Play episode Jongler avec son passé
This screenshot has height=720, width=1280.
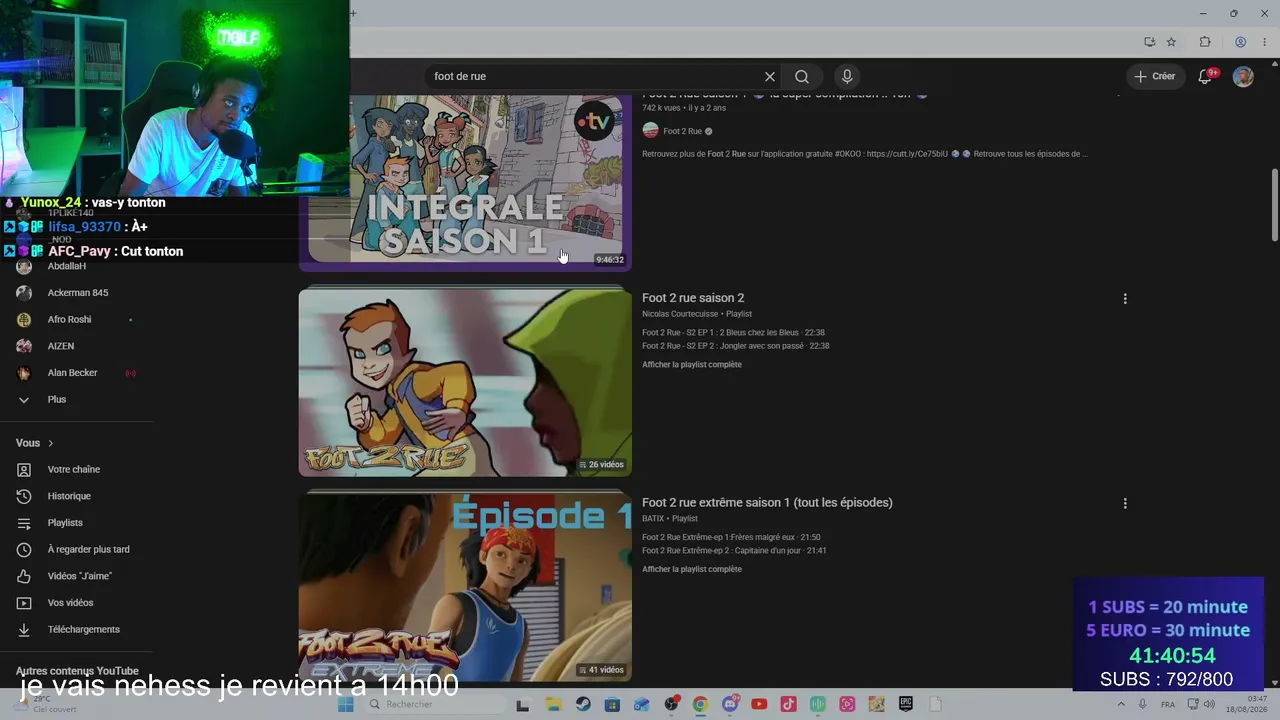(736, 346)
